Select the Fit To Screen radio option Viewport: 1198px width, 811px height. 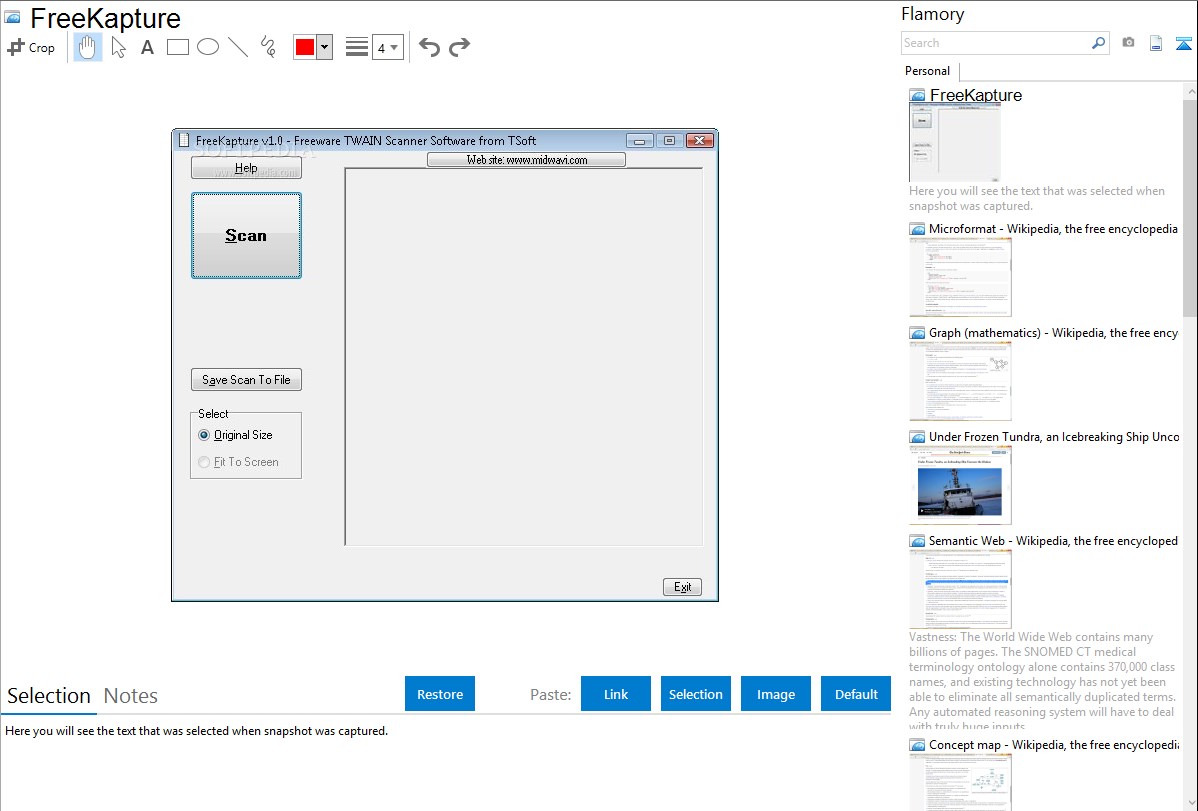click(x=238, y=462)
